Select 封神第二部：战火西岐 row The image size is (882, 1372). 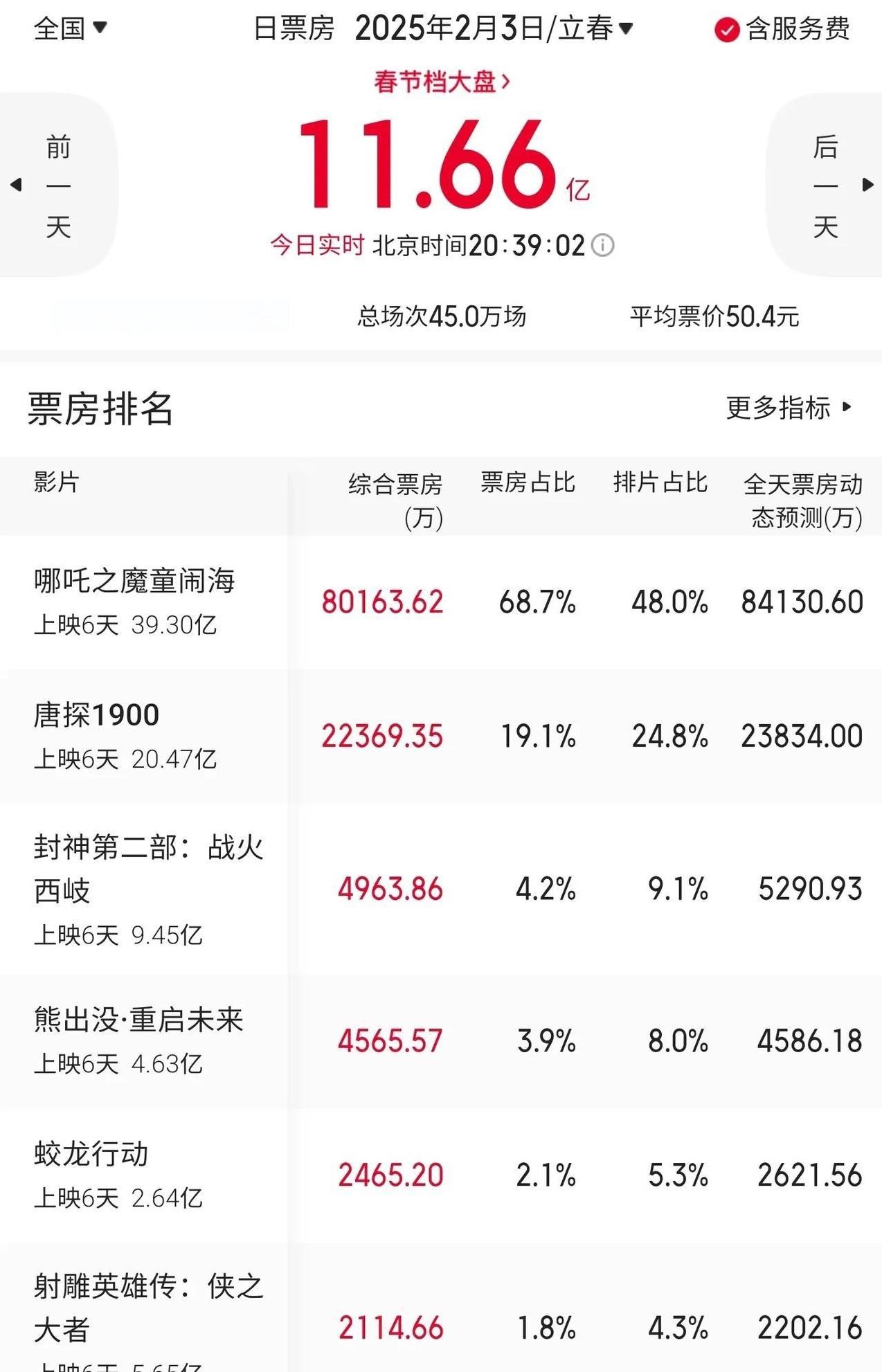[441, 890]
